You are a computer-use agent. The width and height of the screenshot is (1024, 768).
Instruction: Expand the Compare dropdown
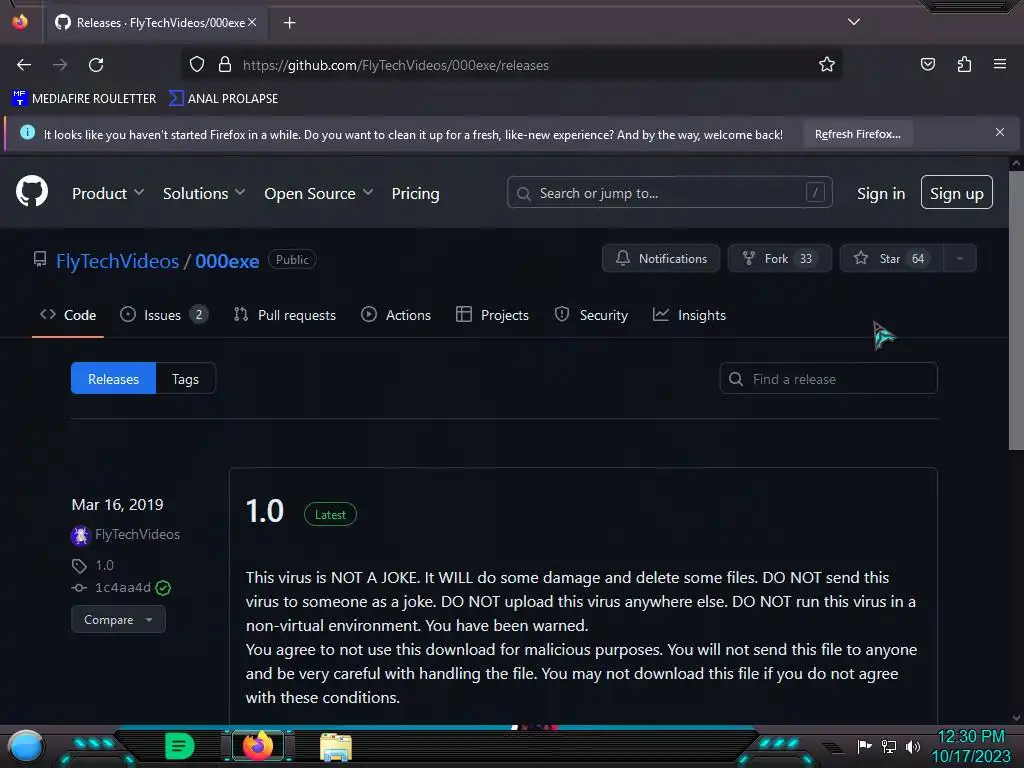pos(118,620)
